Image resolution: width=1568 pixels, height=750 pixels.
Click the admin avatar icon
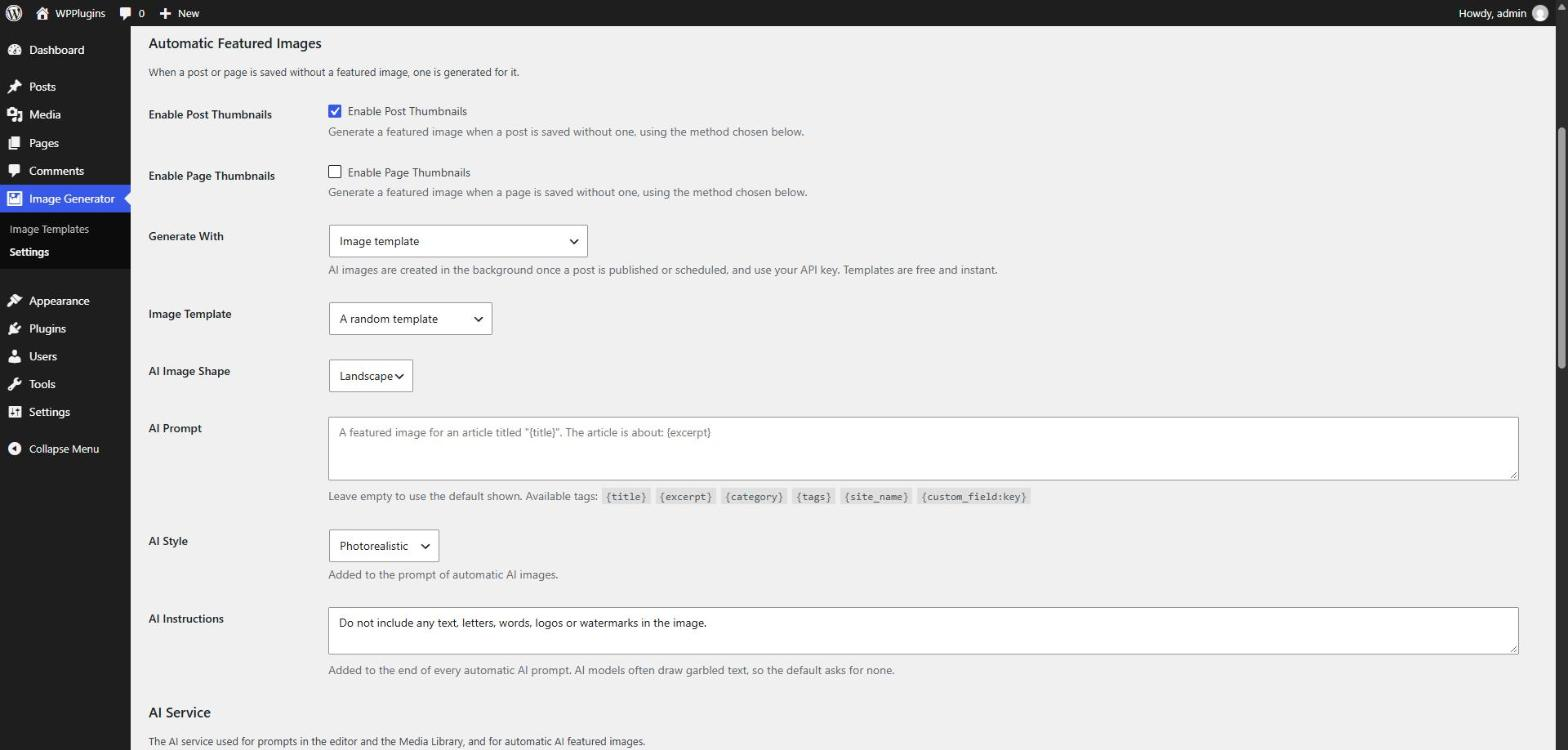pos(1540,13)
